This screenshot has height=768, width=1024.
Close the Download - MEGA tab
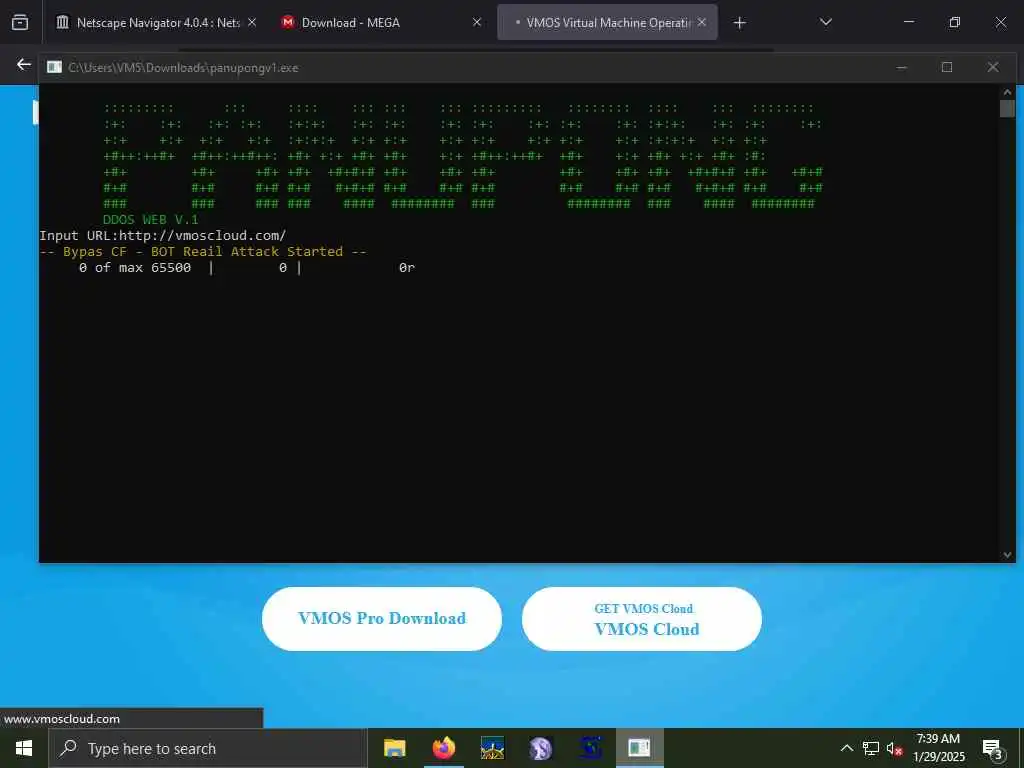click(x=477, y=22)
